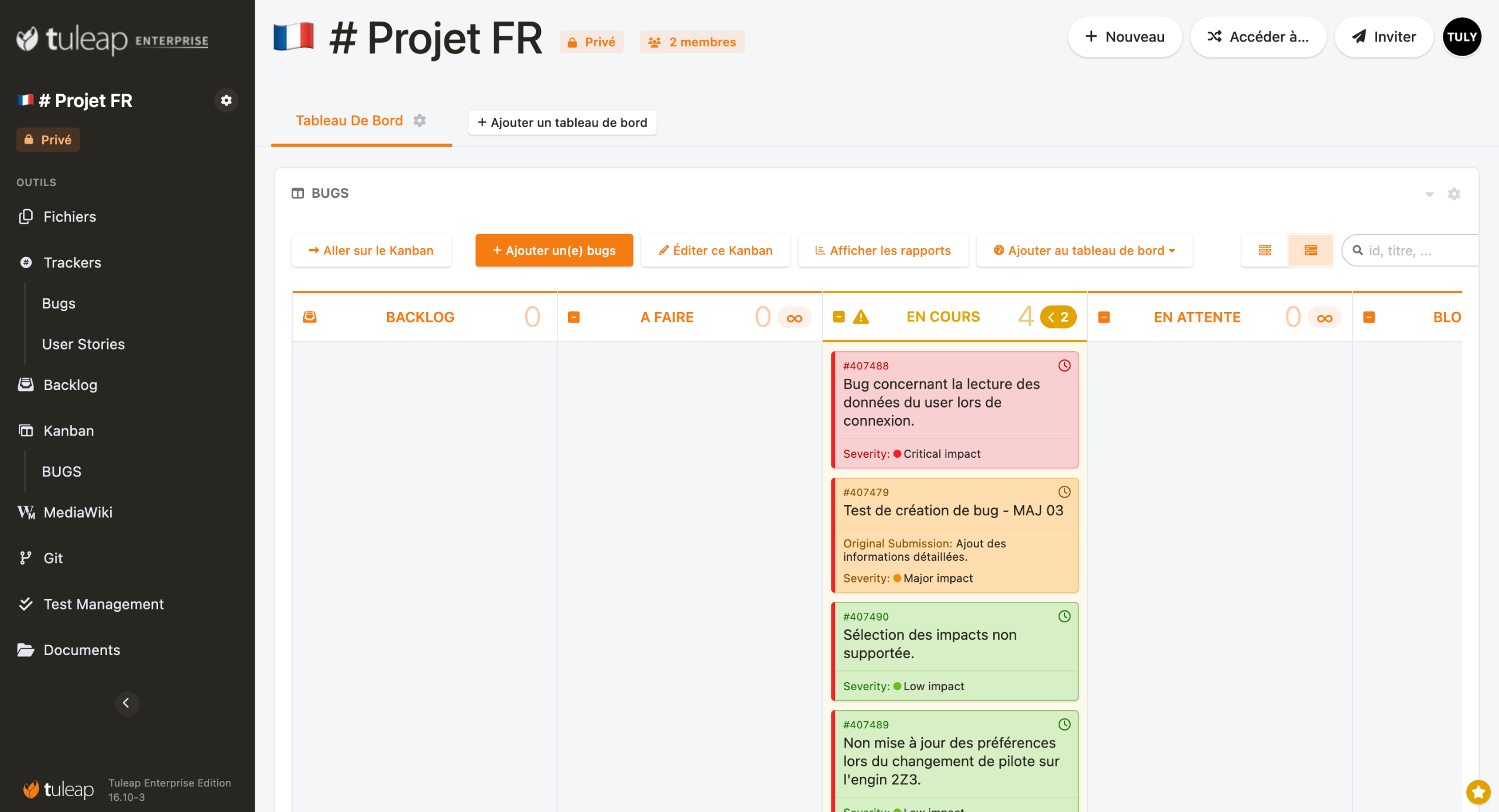Screen dimensions: 1499x812
Task: Collapse the left sidebar with the chevron
Action: 126,703
